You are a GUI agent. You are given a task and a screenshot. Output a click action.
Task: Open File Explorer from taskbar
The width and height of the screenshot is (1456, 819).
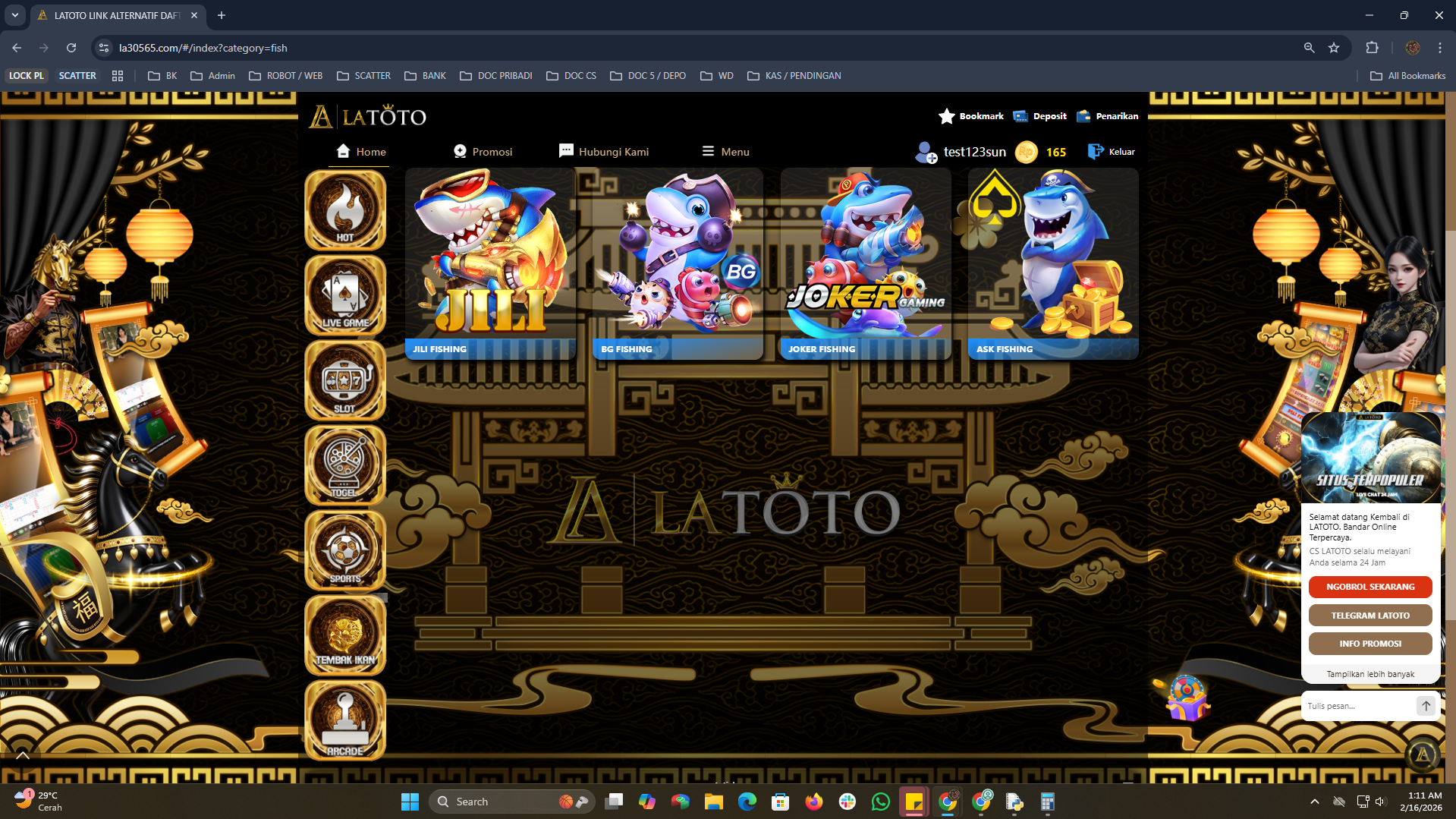(713, 802)
